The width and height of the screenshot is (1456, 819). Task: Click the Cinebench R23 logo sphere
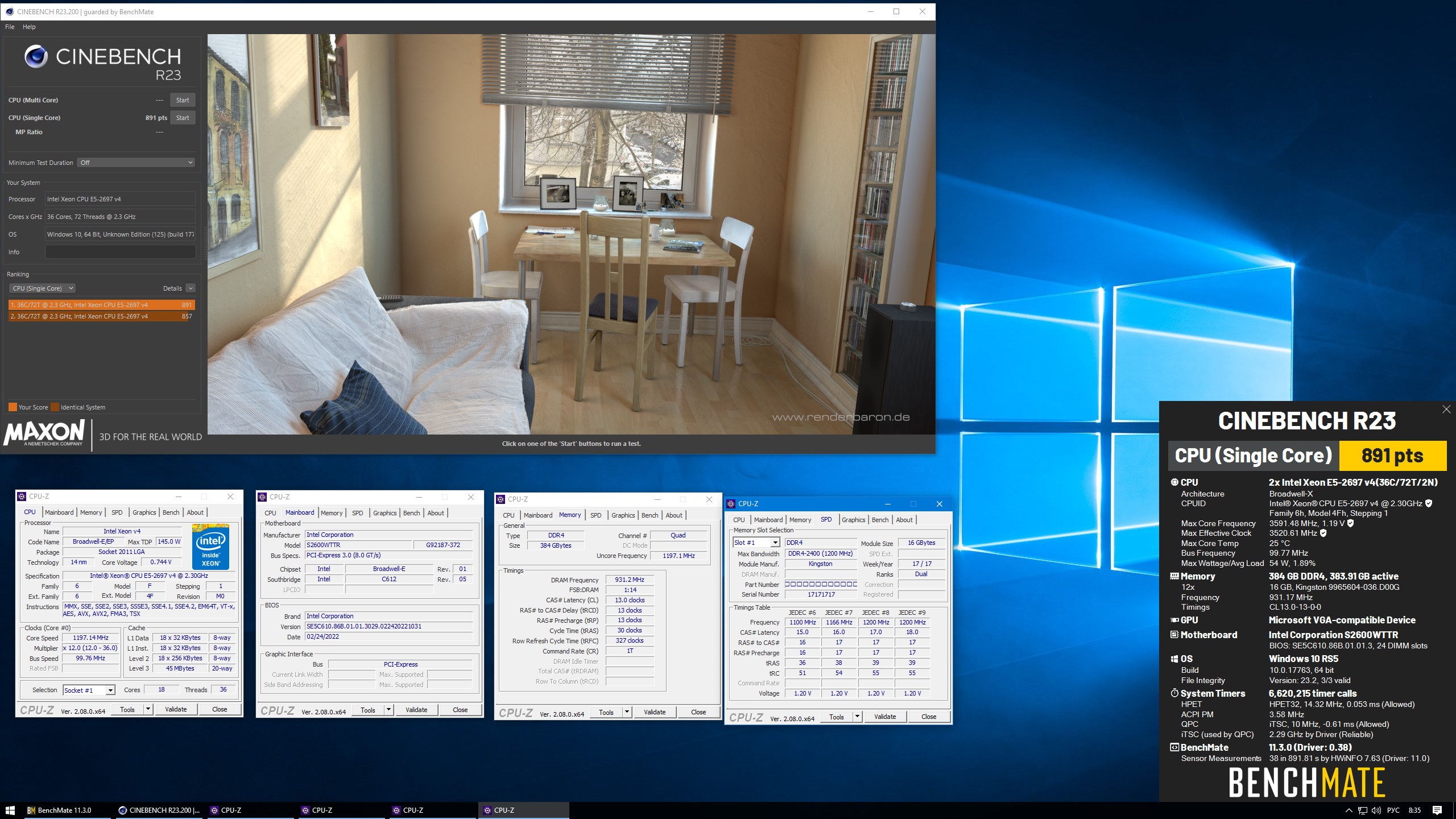click(36, 56)
